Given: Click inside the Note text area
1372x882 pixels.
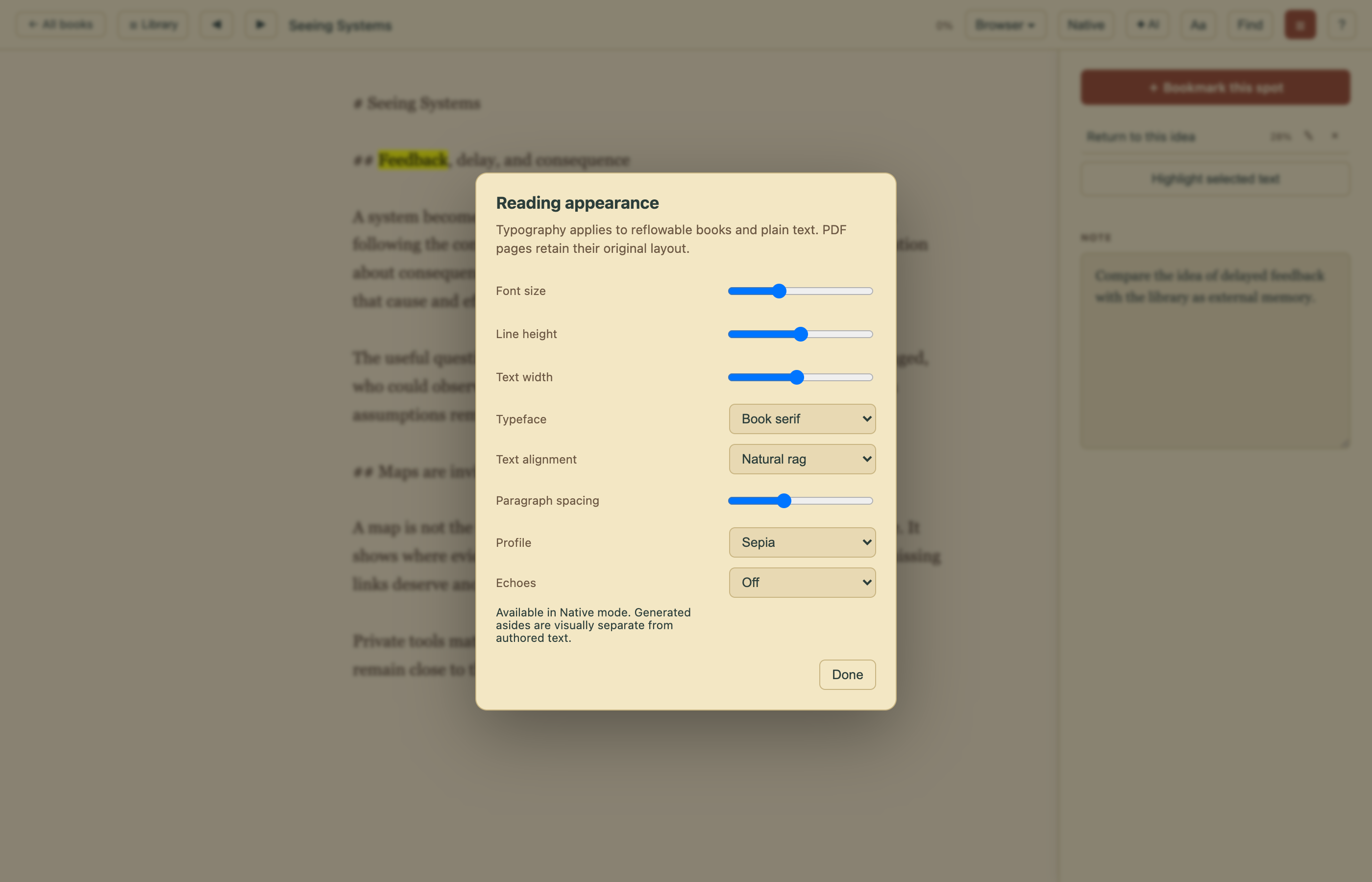Looking at the screenshot, I should click(1215, 350).
